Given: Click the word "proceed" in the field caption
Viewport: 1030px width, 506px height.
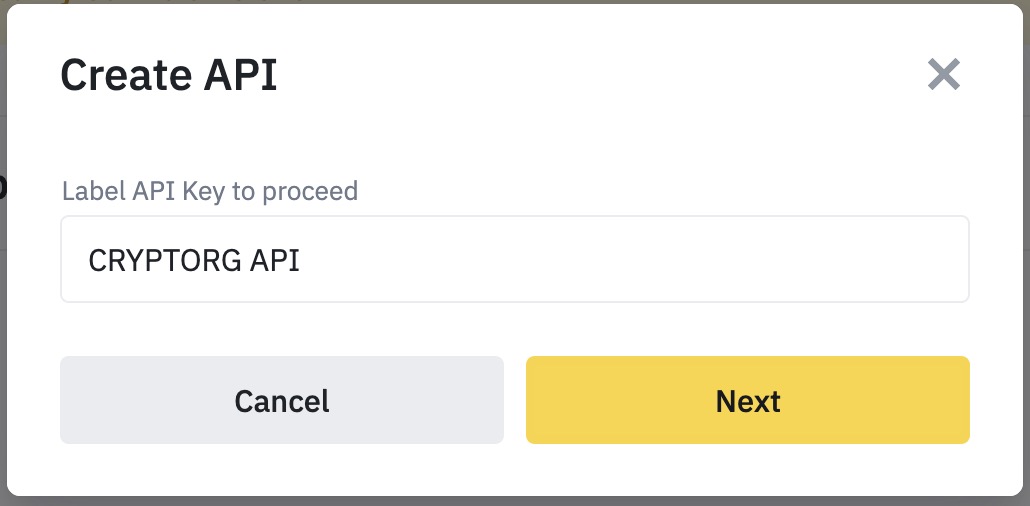Looking at the screenshot, I should coord(309,190).
